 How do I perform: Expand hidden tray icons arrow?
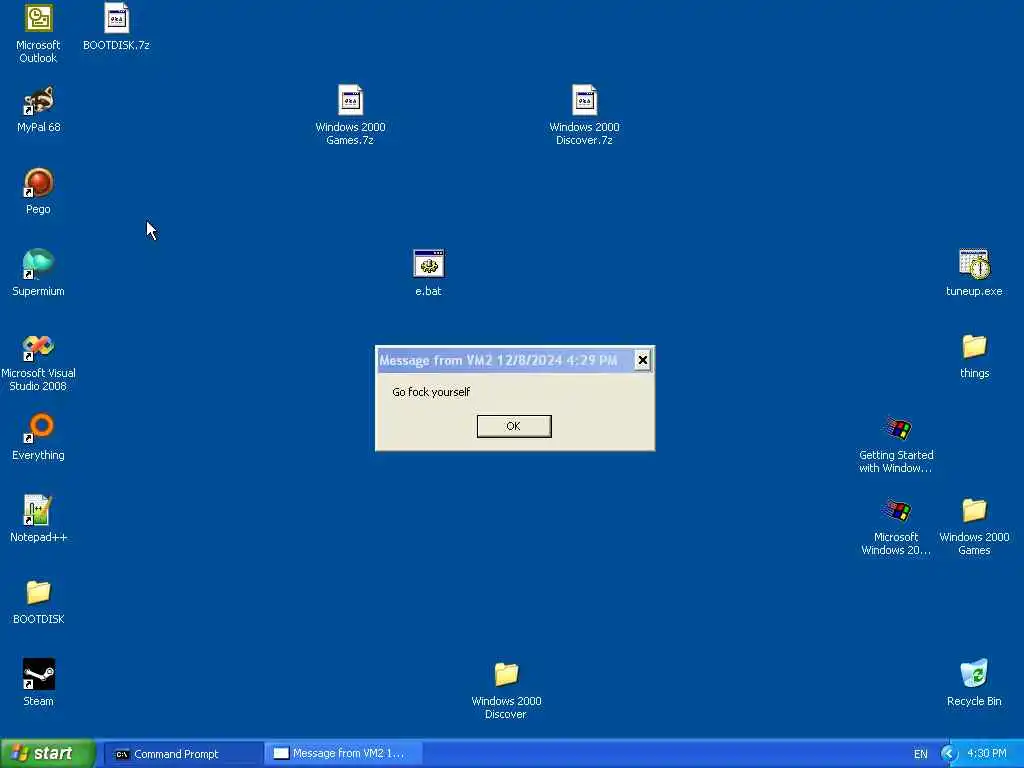[949, 754]
